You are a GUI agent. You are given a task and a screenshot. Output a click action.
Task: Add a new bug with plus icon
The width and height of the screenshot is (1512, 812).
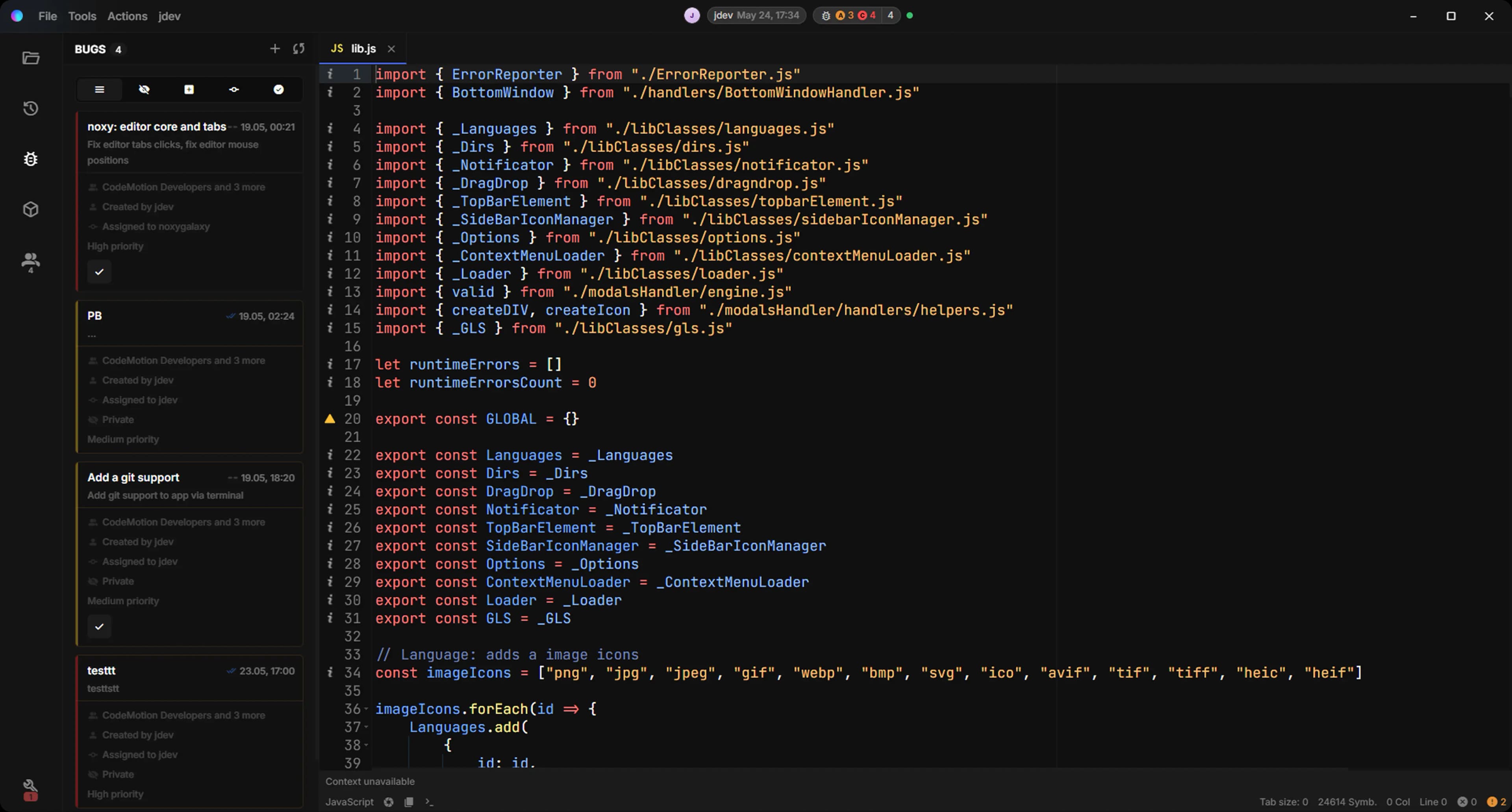pos(275,49)
